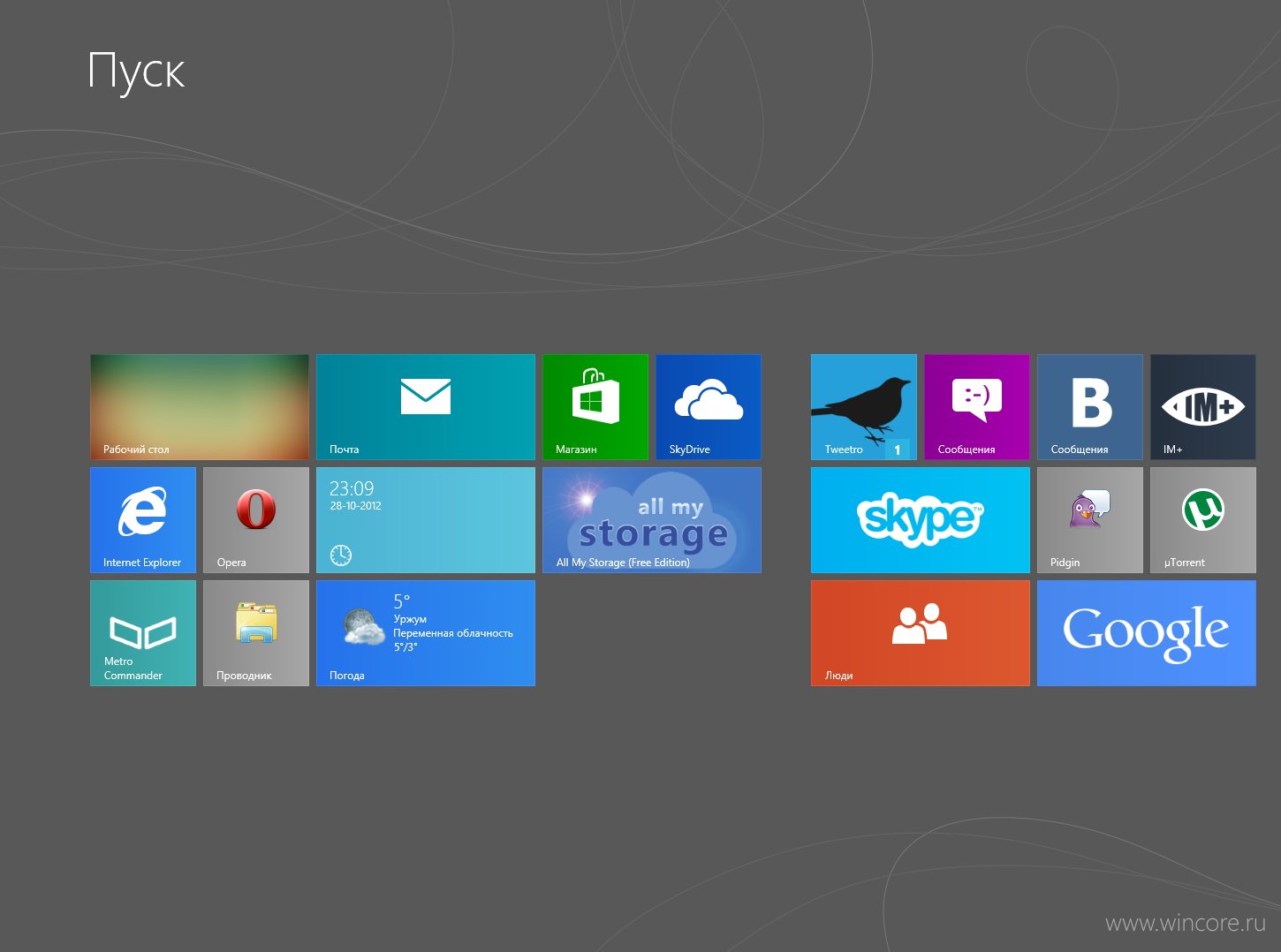Open the purple Сообщения messaging tile
This screenshot has height=952, width=1281.
(x=977, y=407)
